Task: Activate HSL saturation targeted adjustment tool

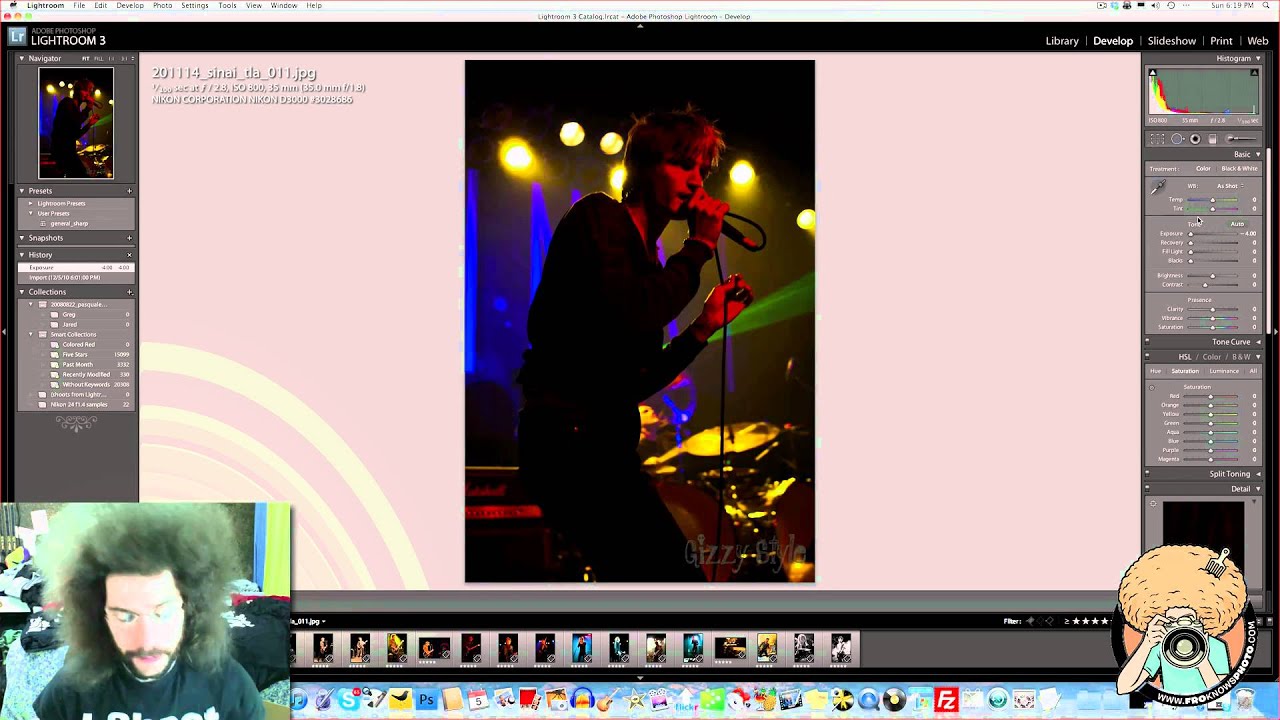Action: [x=1151, y=387]
